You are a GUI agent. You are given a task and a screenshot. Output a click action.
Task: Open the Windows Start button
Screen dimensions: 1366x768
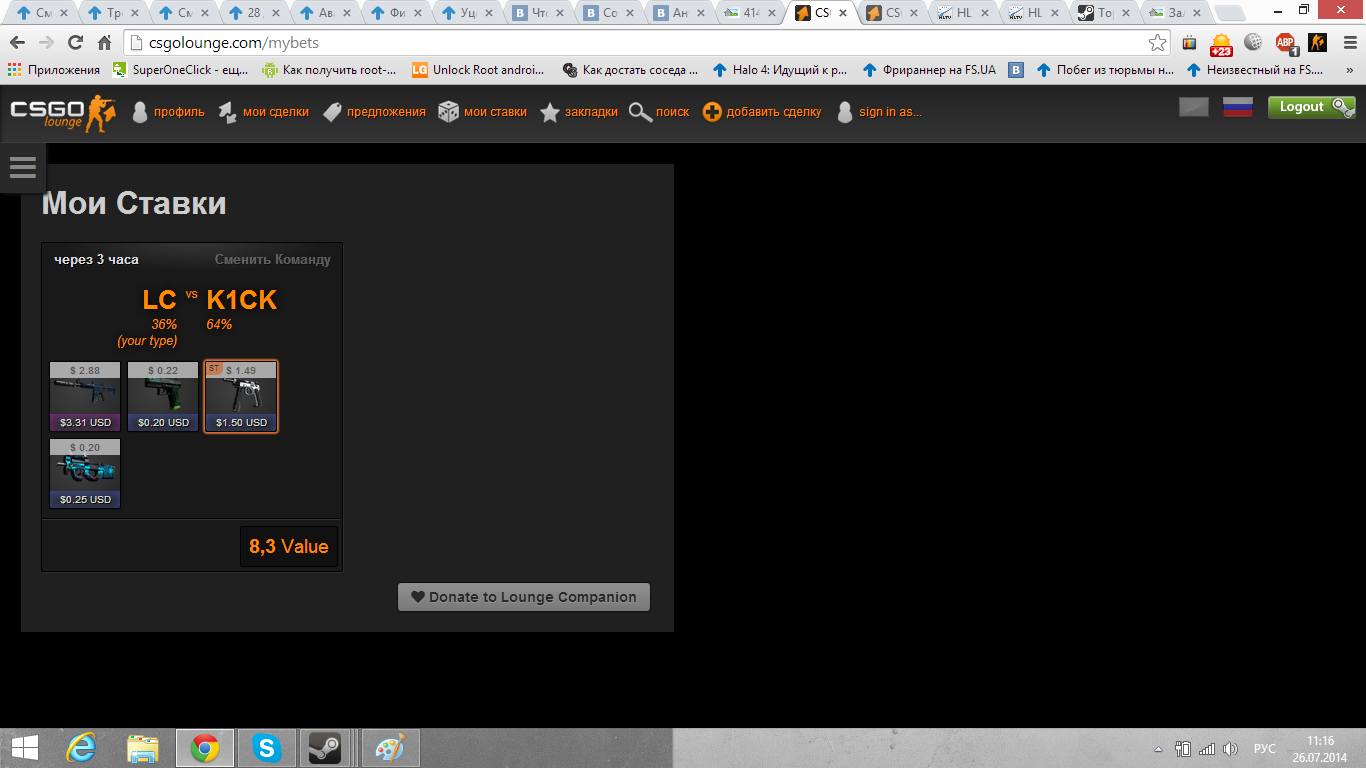24,748
